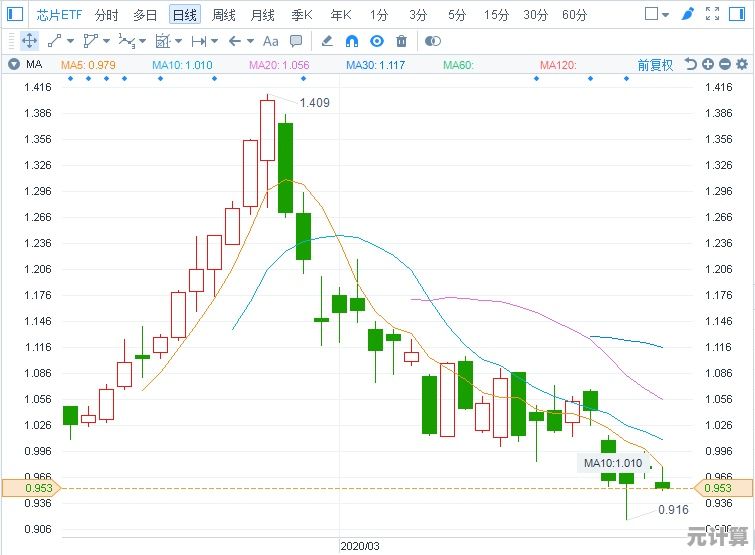The height and width of the screenshot is (555, 755).
Task: Toggle the magnet snap mode
Action: coord(352,41)
